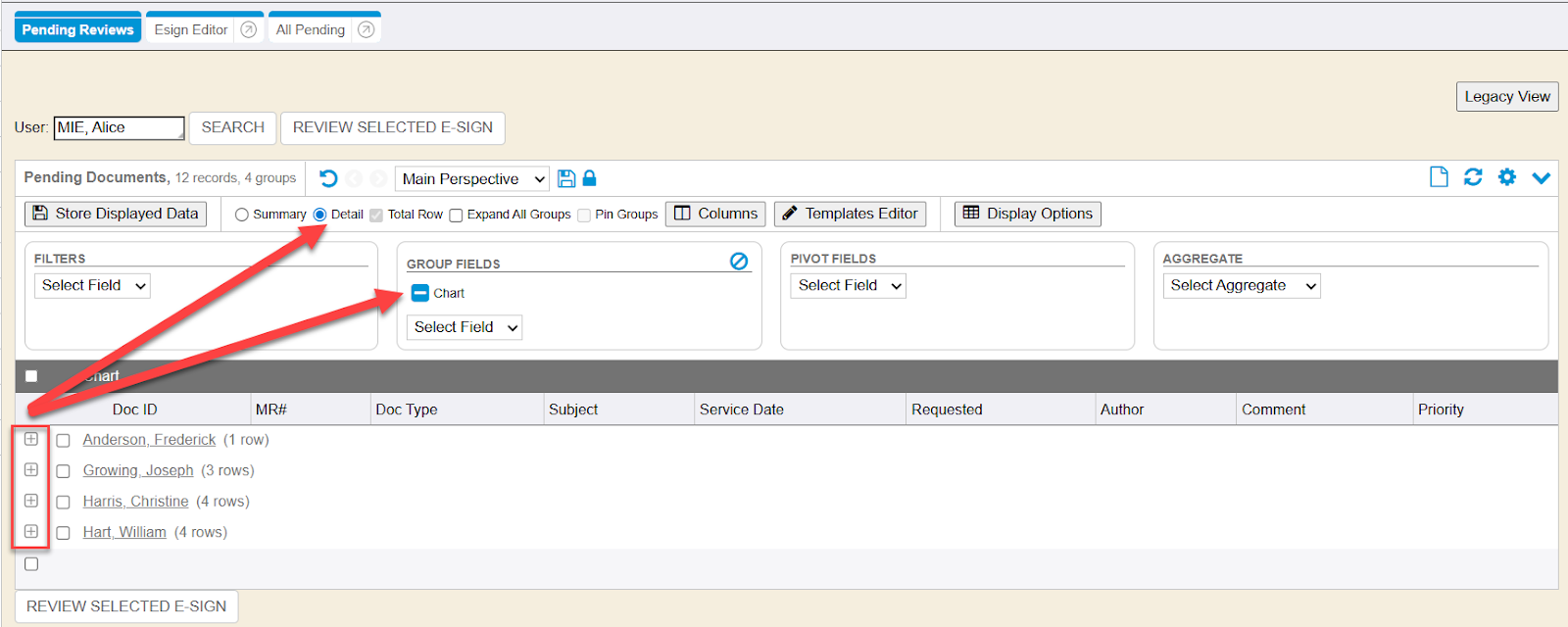This screenshot has width=1568, height=627.
Task: Open the Main Perspective dropdown
Action: click(472, 179)
